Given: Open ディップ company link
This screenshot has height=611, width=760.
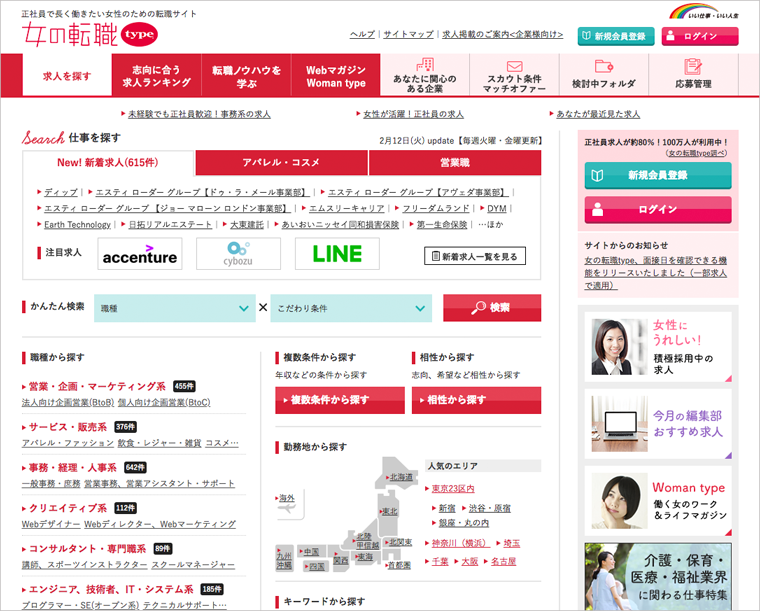Looking at the screenshot, I should [60, 192].
